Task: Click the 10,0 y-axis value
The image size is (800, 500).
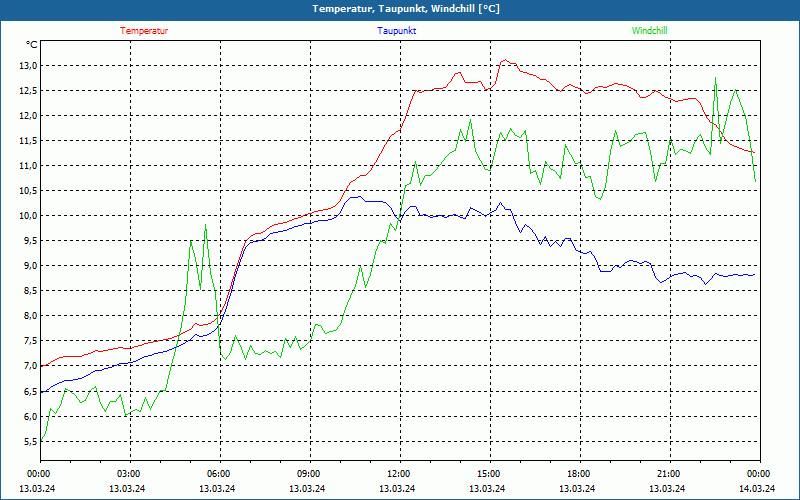Action: coord(29,215)
